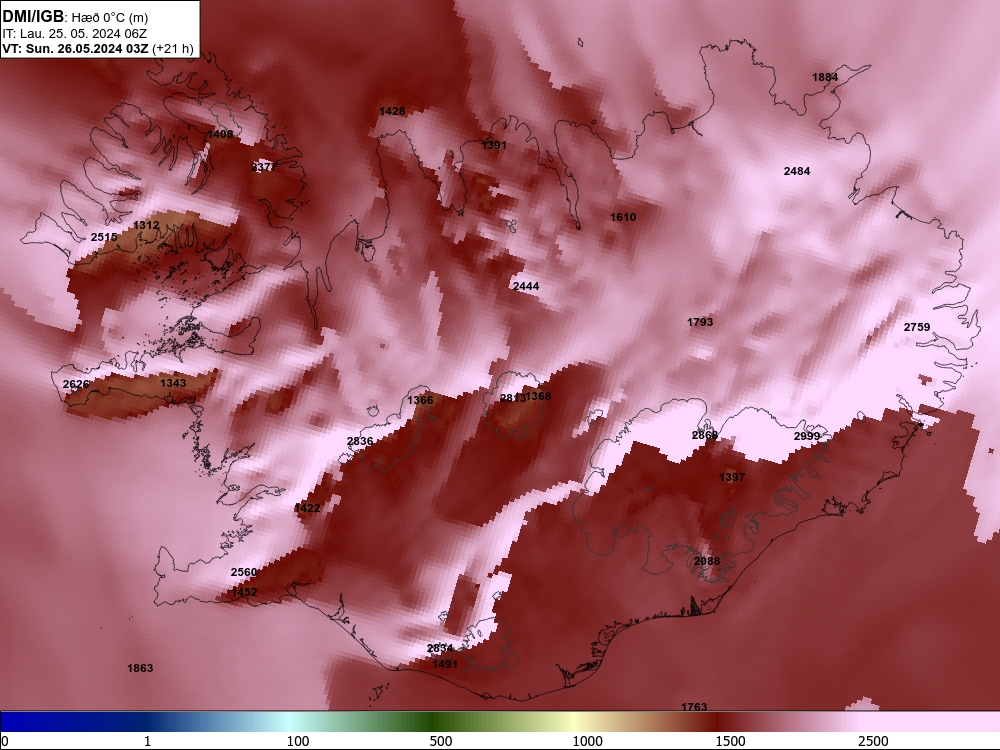
Task: Click the legend label 1500
Action: pos(730,741)
